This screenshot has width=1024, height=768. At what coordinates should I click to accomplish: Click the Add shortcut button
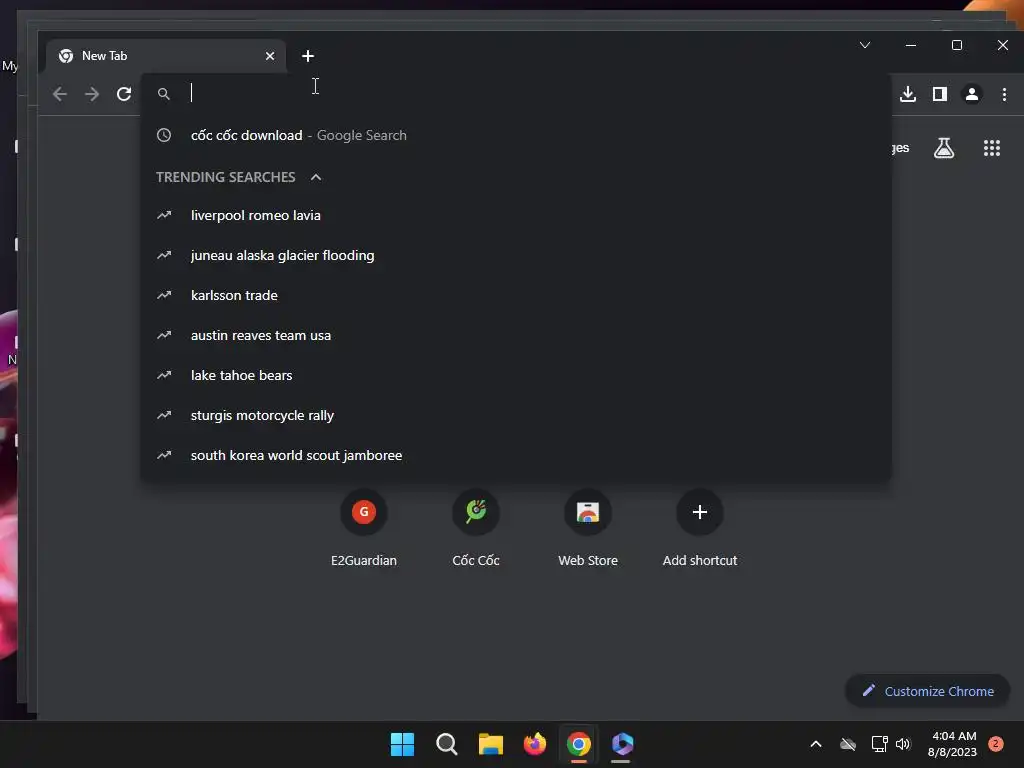(x=699, y=526)
